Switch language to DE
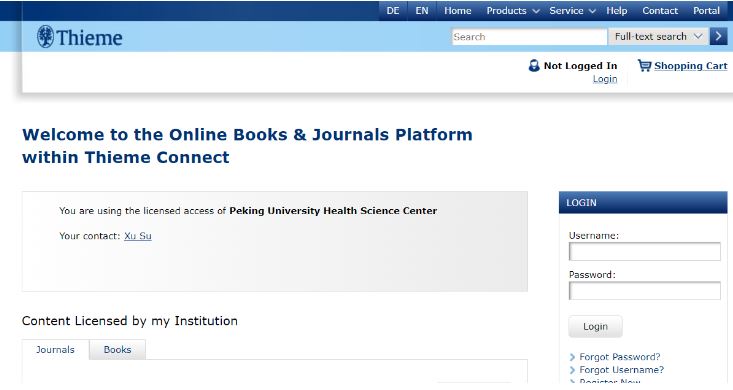The width and height of the screenshot is (733, 390). pyautogui.click(x=393, y=11)
